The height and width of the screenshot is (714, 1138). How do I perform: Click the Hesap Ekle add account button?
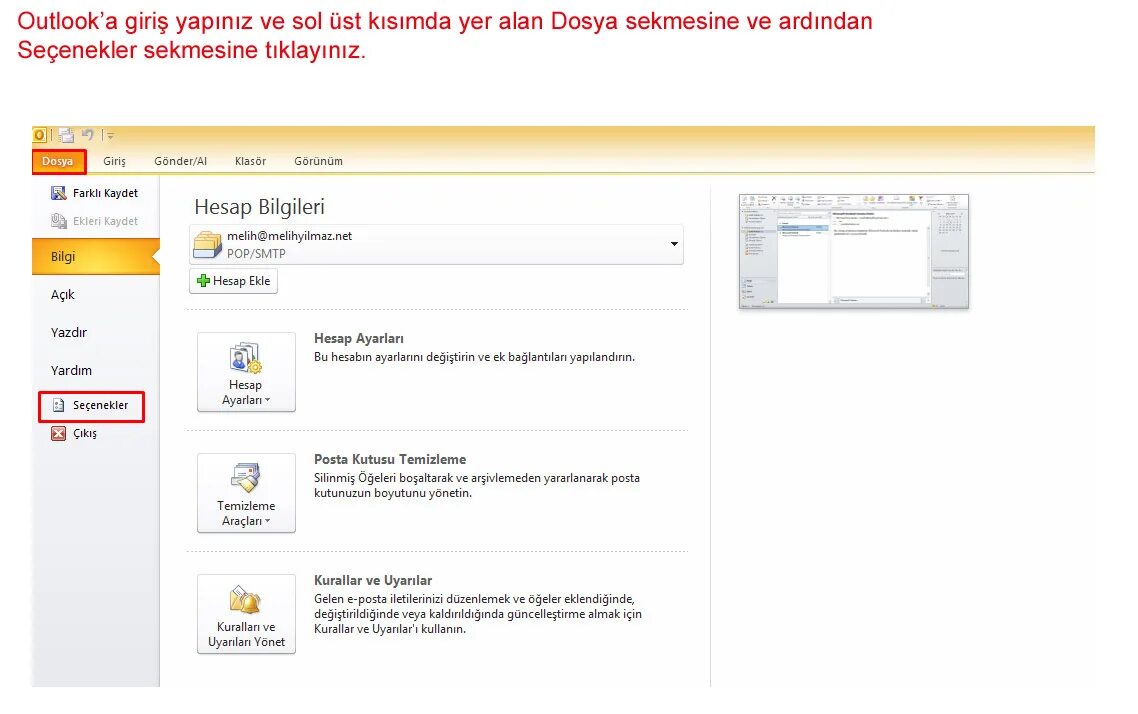[x=234, y=281]
